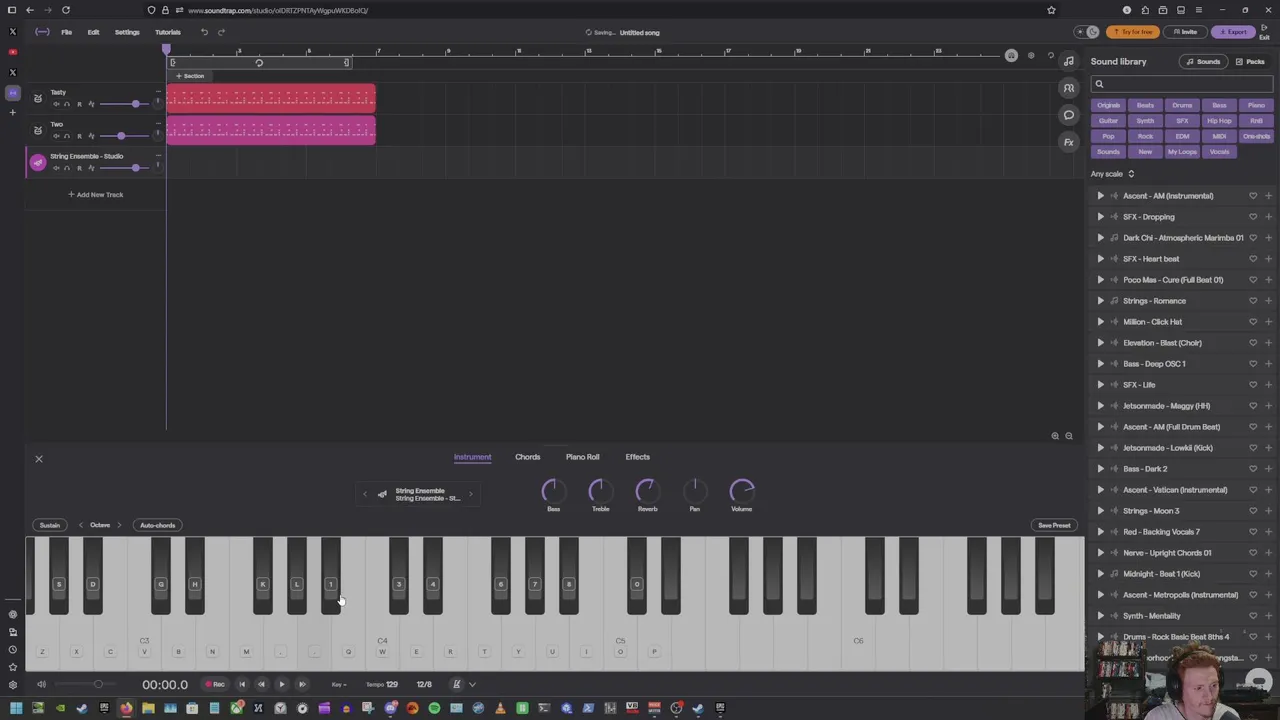This screenshot has width=1280, height=720.
Task: Solo the Tasty track with headphones
Action: click(67, 104)
